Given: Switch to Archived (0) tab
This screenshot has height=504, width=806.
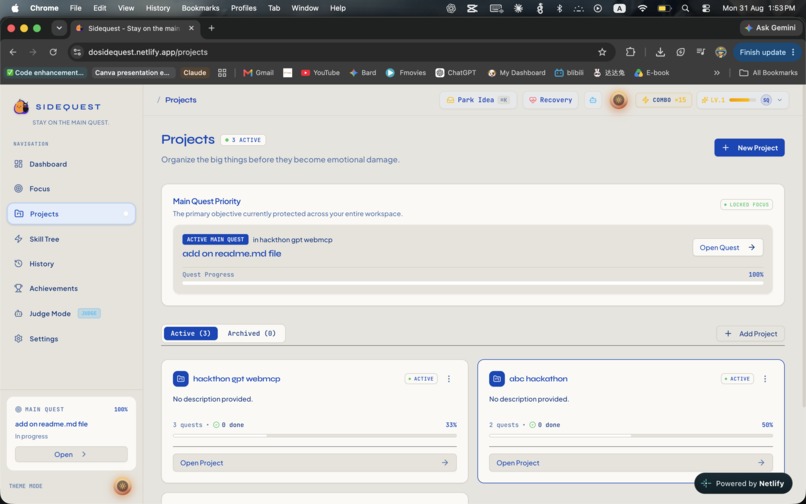Looking at the screenshot, I should pos(251,333).
